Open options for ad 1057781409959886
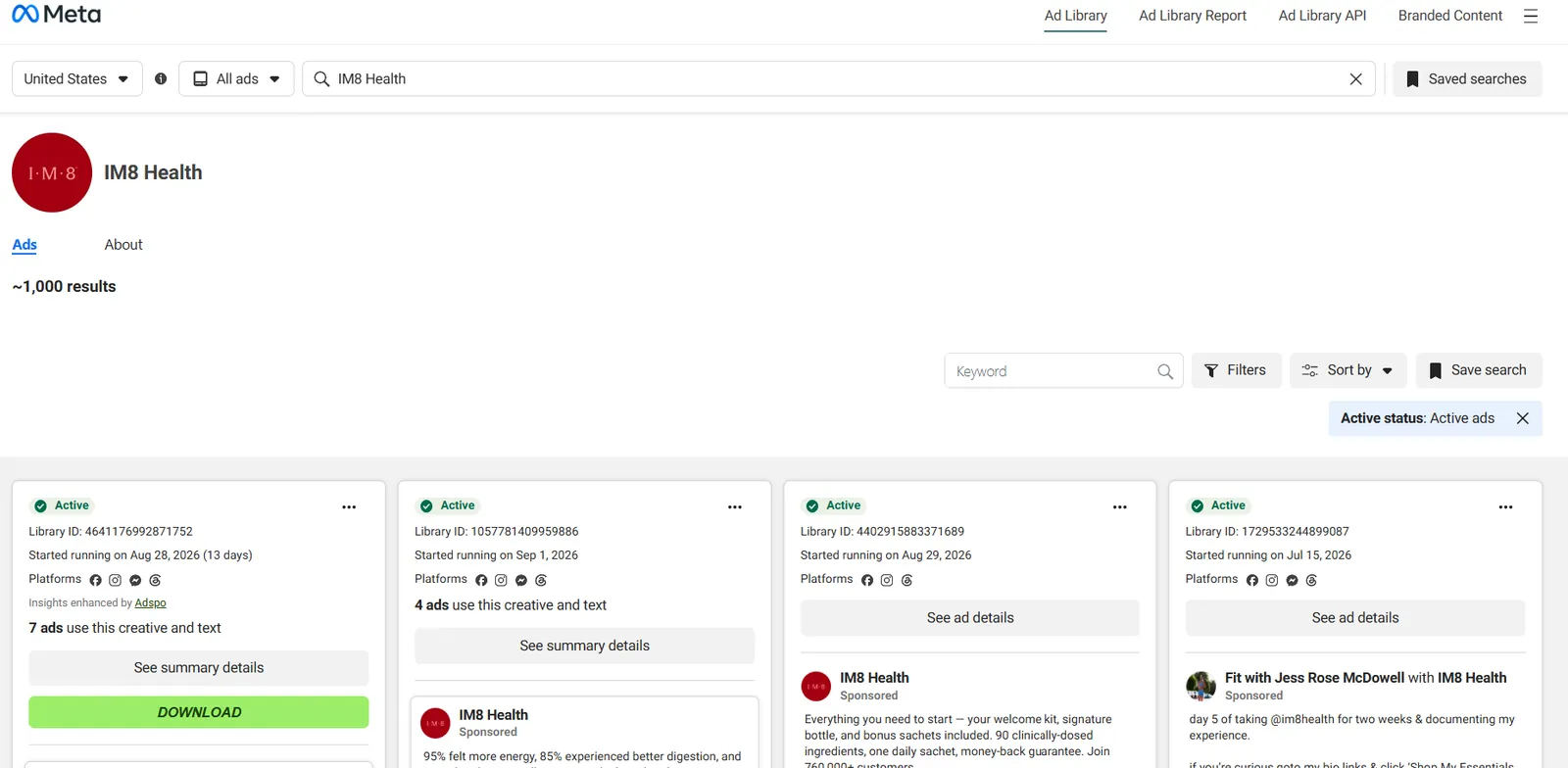Image resolution: width=1568 pixels, height=768 pixels. tap(735, 506)
